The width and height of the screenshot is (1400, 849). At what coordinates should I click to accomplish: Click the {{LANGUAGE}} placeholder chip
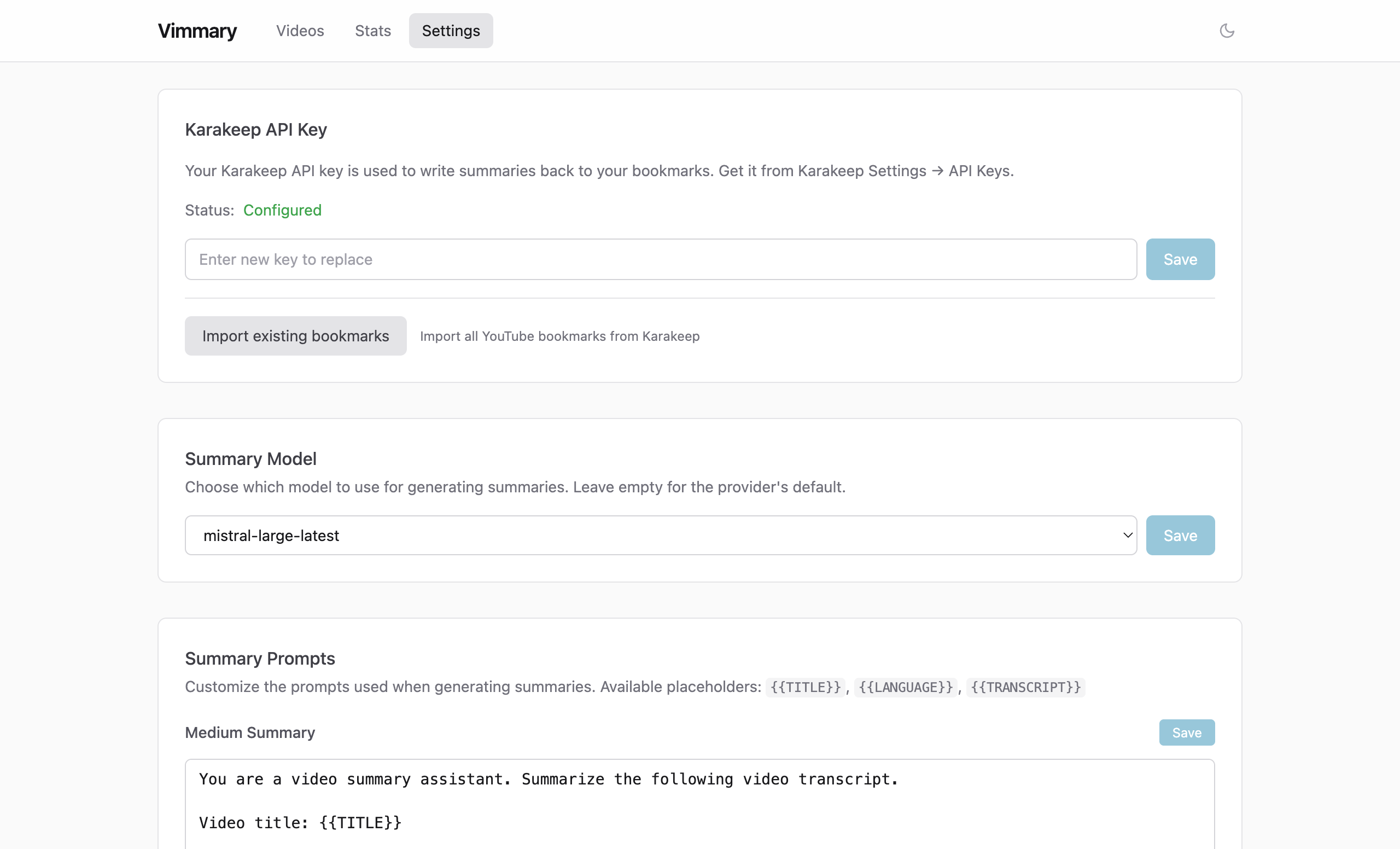point(905,687)
